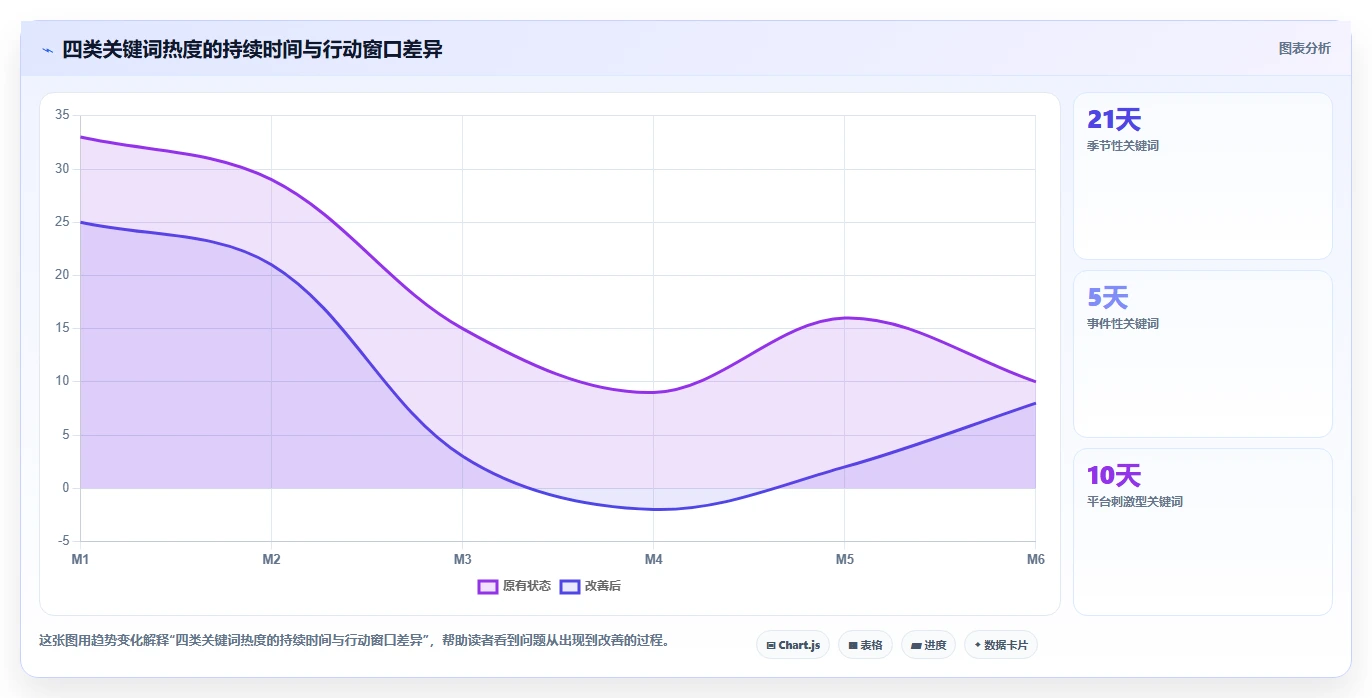The image size is (1372, 698).
Task: Click the 原有状态 line peak at M5
Action: [x=845, y=318]
